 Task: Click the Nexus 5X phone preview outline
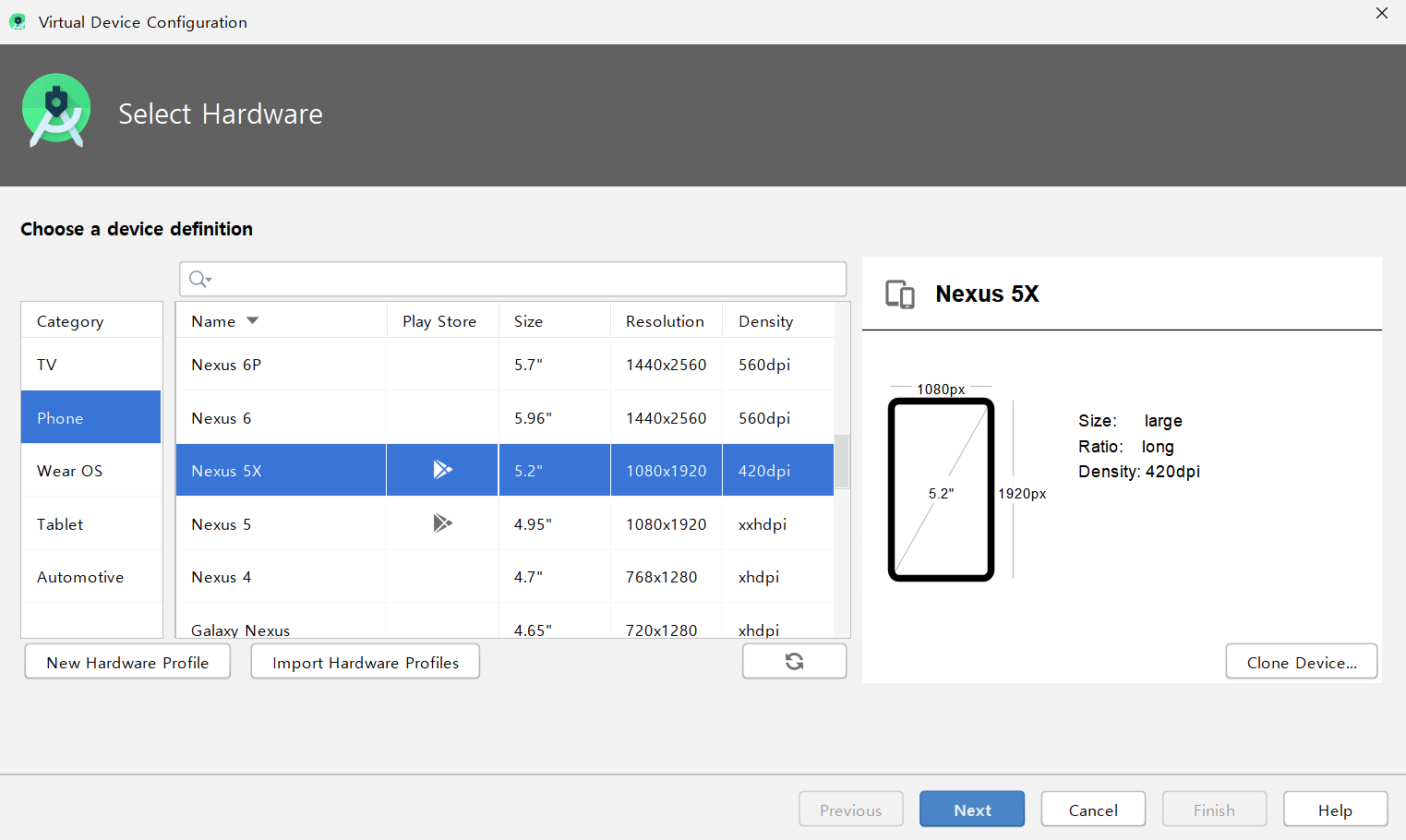pos(941,489)
